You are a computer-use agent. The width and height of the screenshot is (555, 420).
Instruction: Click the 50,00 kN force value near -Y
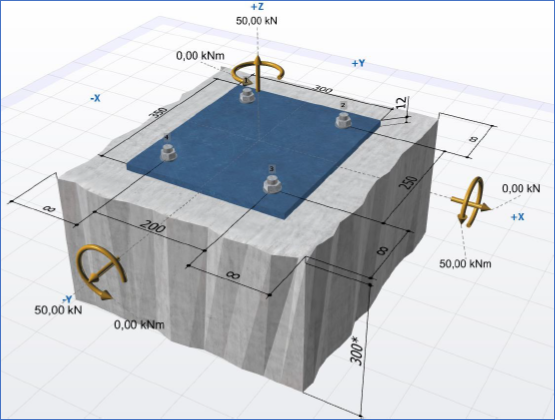tap(58, 310)
